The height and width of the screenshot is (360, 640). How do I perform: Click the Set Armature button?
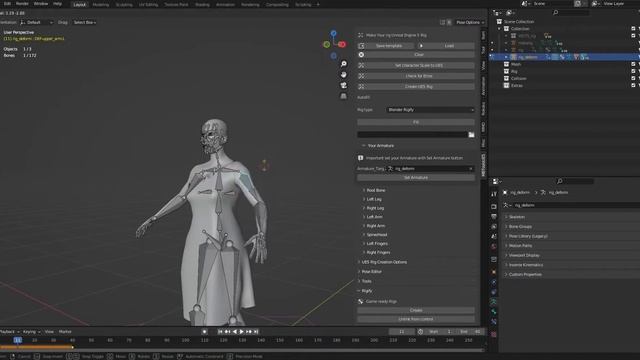(416, 178)
